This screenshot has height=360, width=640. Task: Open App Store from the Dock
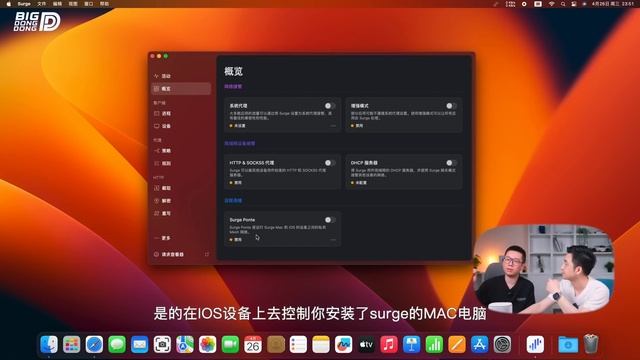point(480,344)
